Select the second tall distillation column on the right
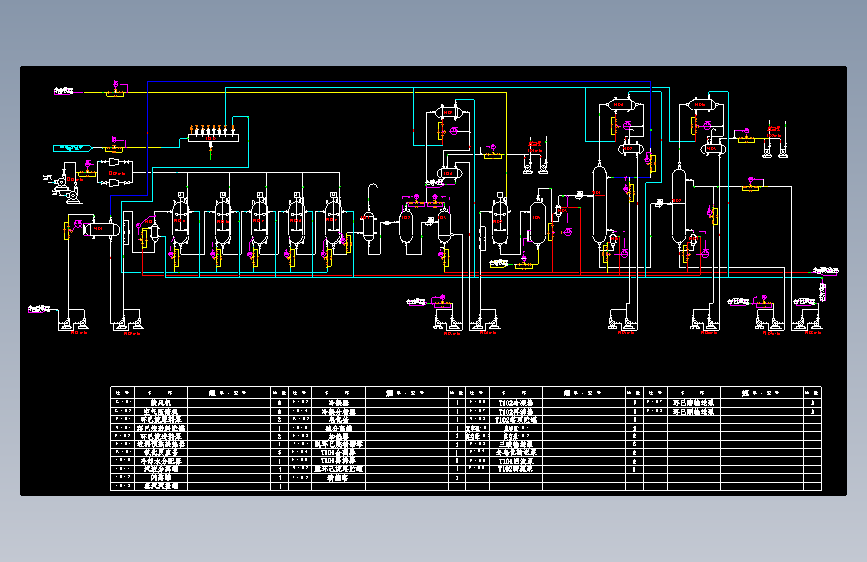Viewport: 867px width, 562px height. point(678,205)
